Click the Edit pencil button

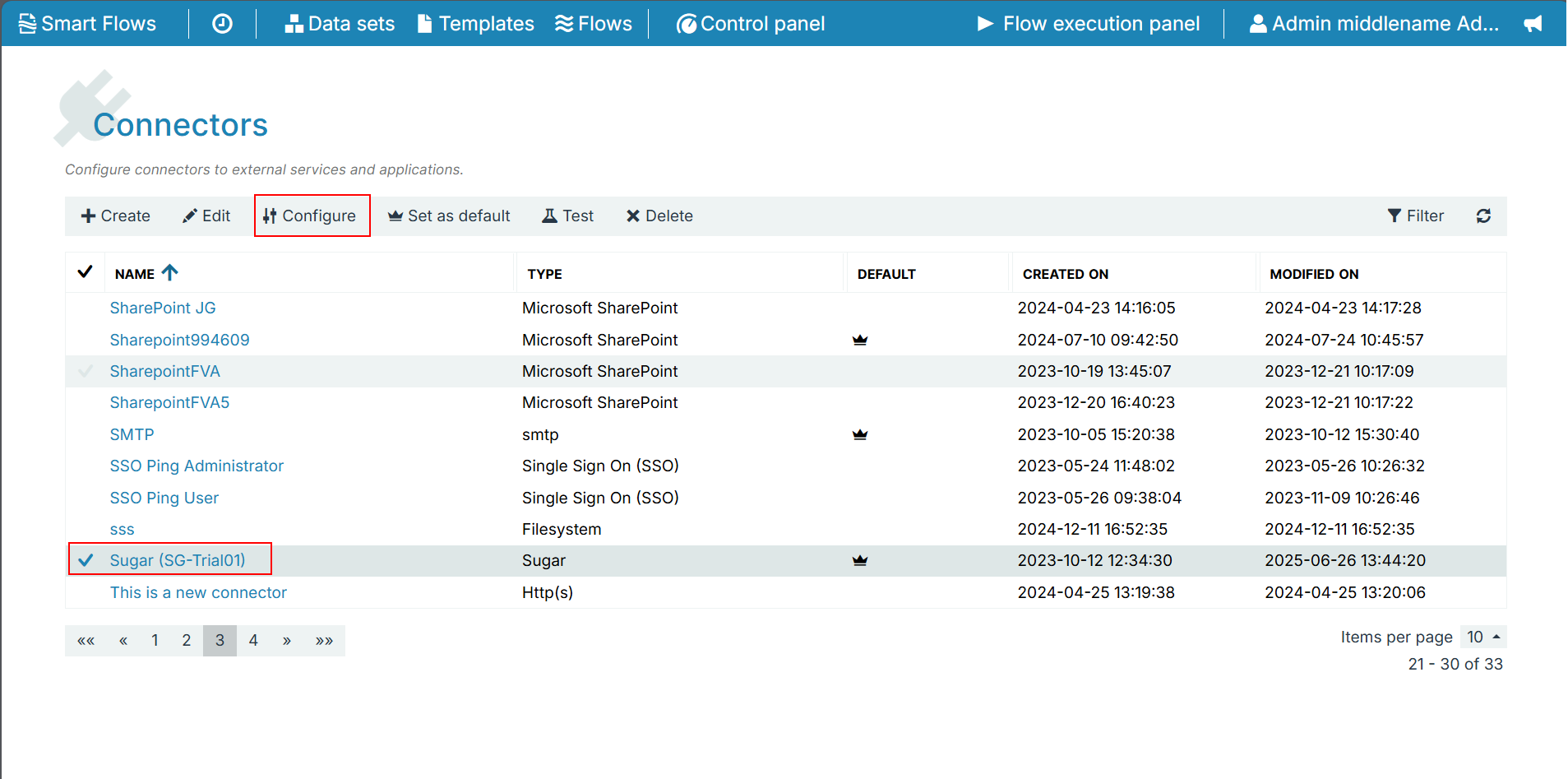coord(206,216)
